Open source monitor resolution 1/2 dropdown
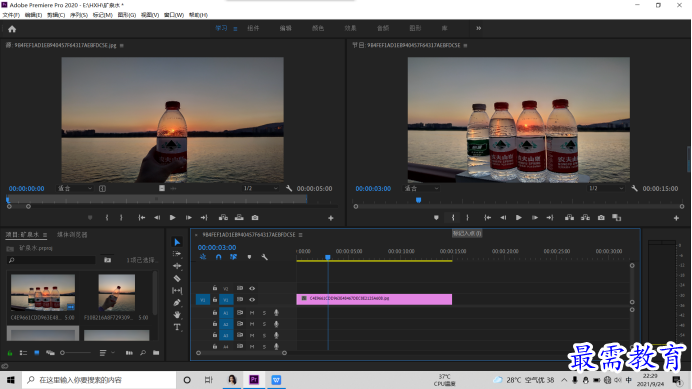 [x=261, y=189]
